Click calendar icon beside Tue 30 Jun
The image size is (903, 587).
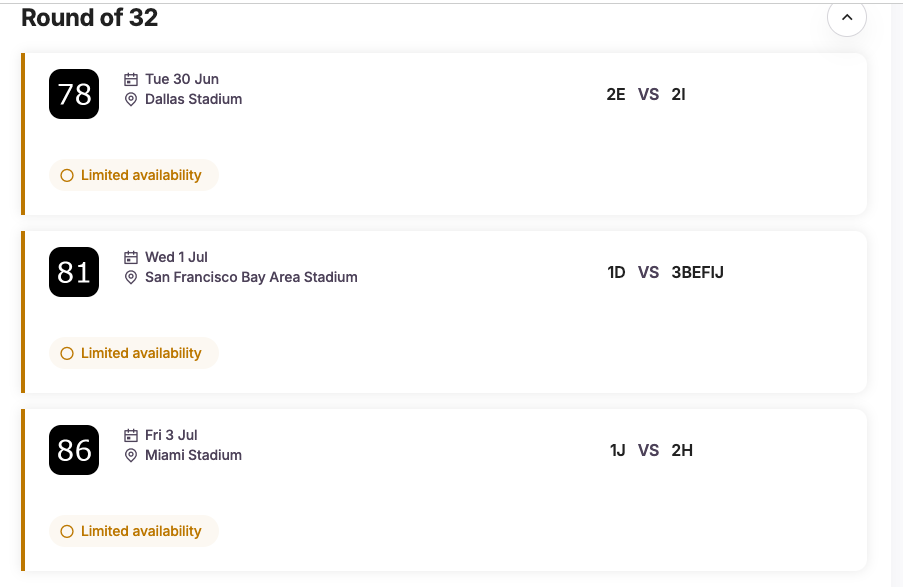coord(131,79)
